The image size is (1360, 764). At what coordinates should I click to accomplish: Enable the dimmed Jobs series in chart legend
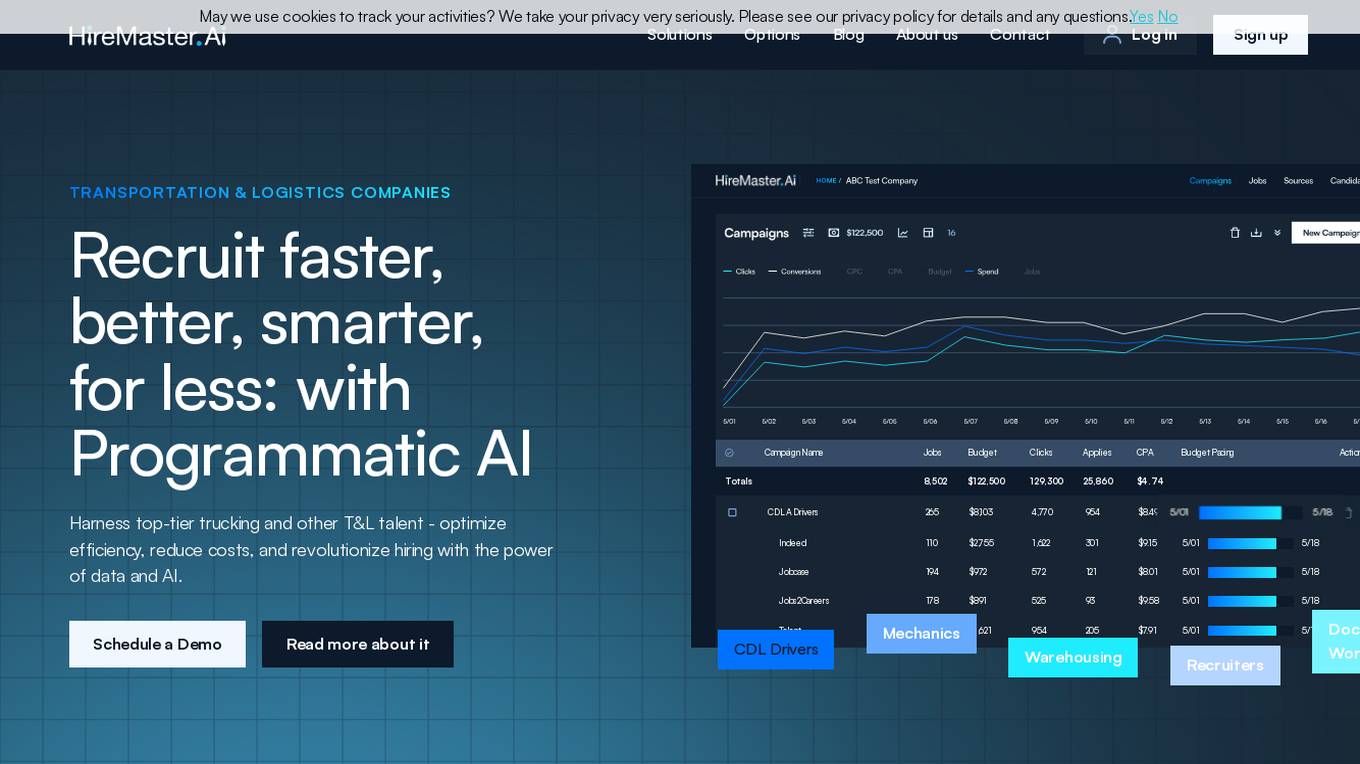[1032, 272]
